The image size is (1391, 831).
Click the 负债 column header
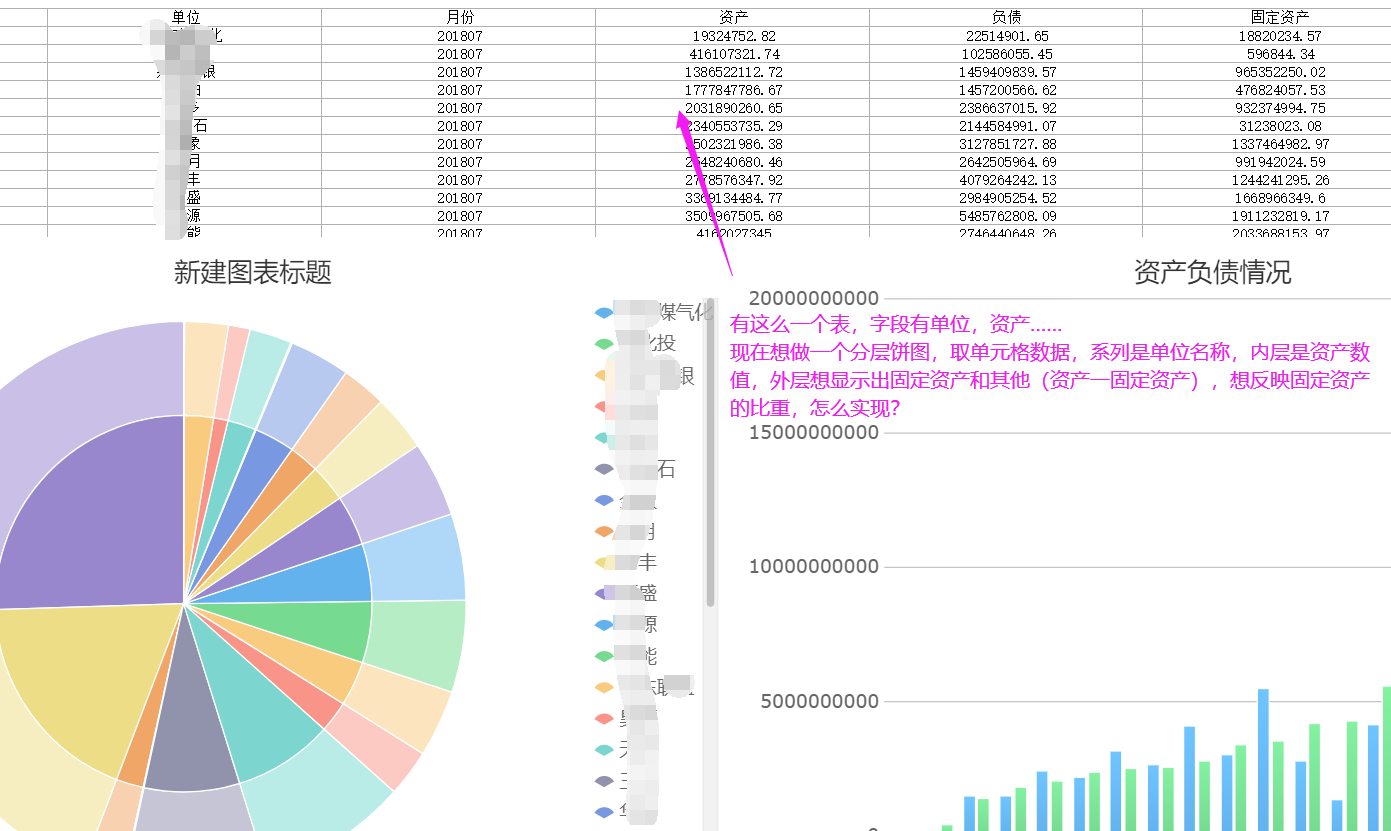[x=1006, y=17]
